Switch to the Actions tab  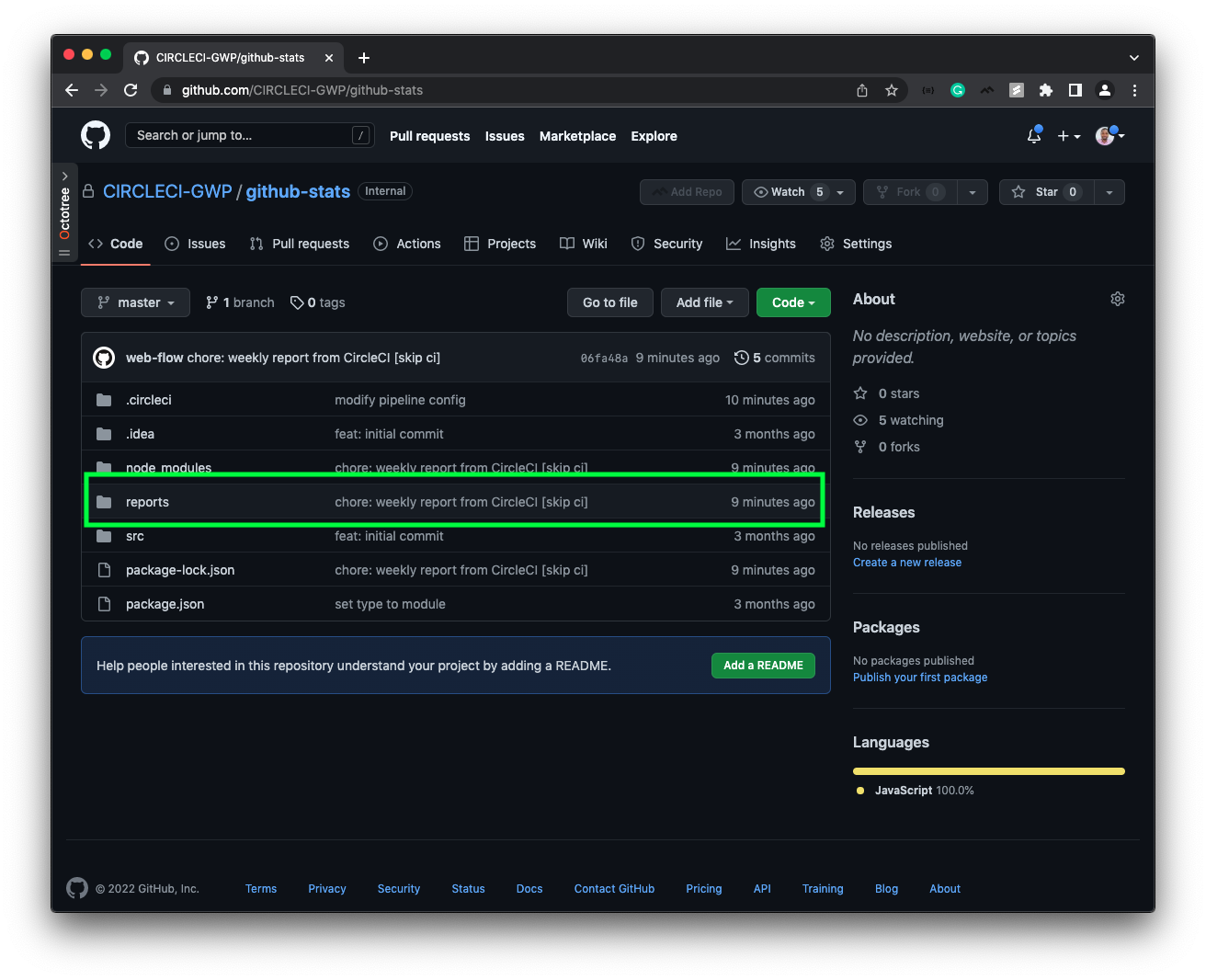tap(407, 244)
